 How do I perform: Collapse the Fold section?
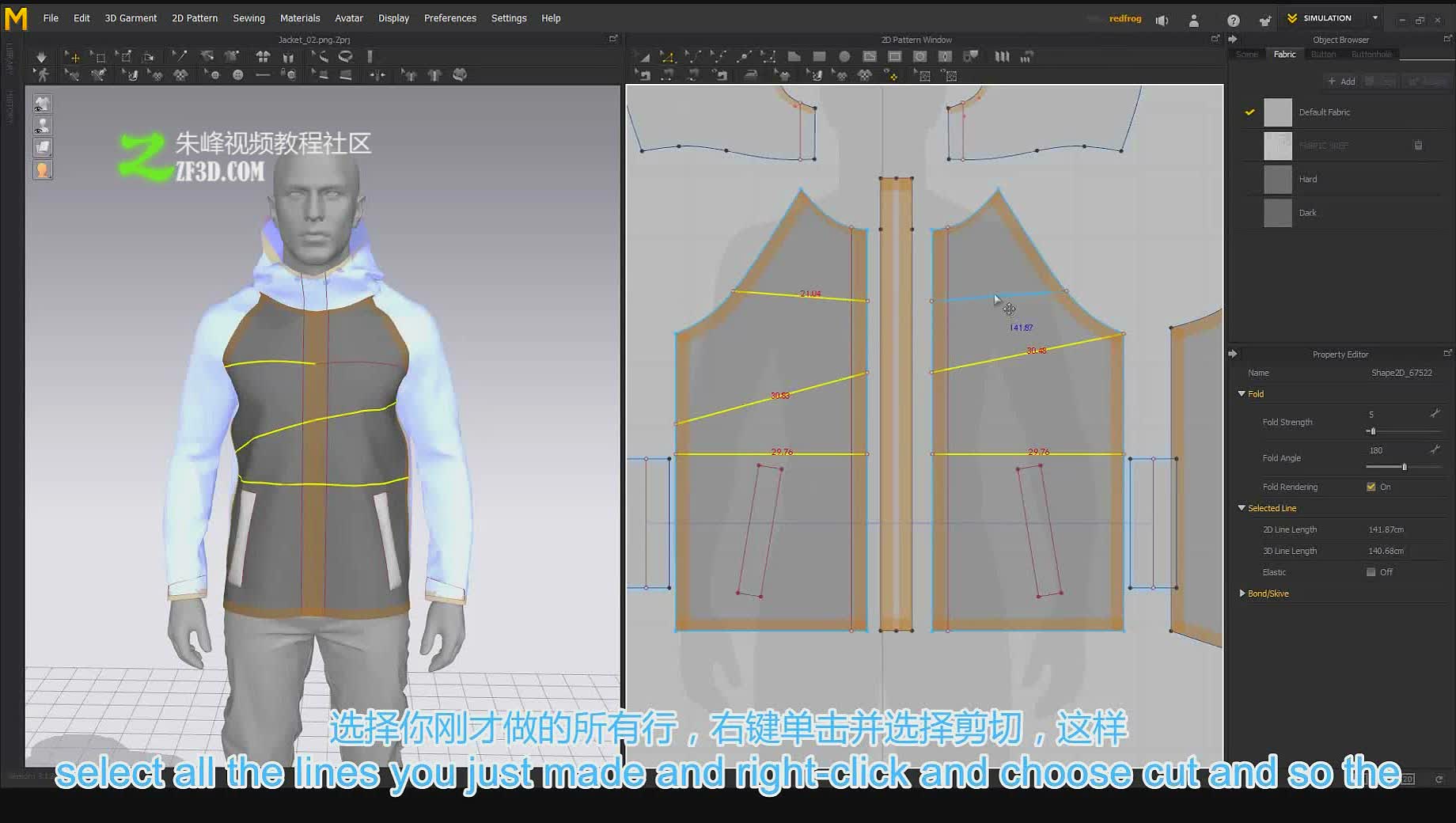[x=1242, y=394]
